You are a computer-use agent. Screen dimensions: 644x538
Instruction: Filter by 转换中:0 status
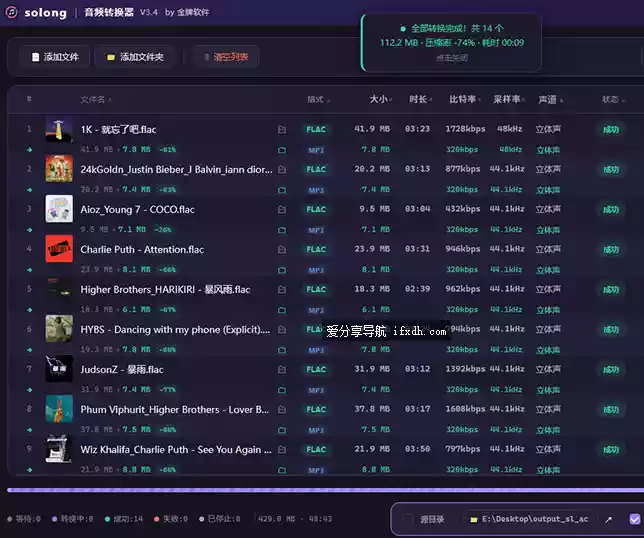click(x=72, y=519)
